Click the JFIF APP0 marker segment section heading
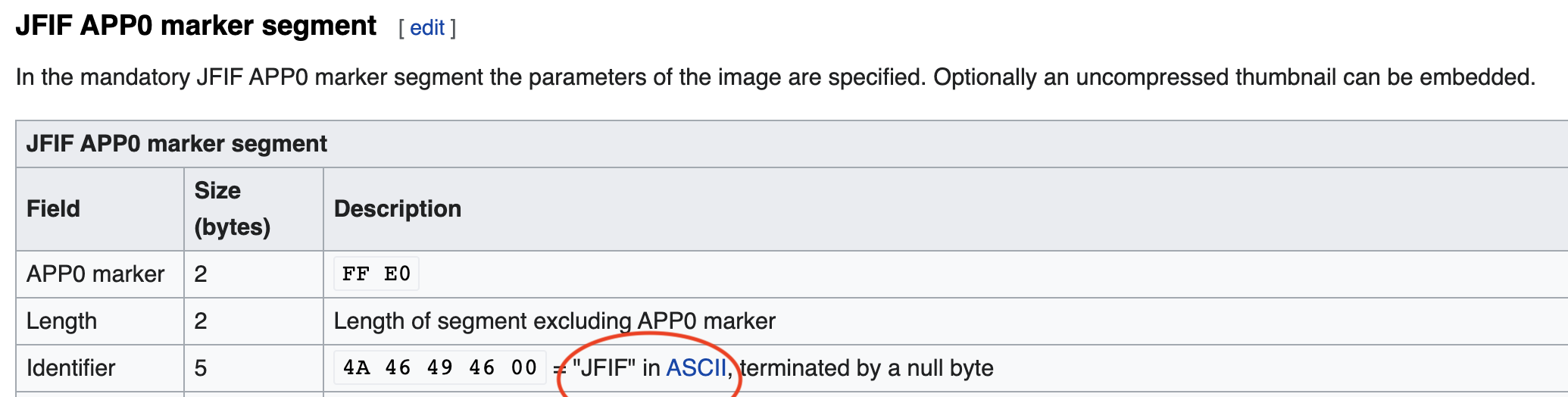 [196, 26]
